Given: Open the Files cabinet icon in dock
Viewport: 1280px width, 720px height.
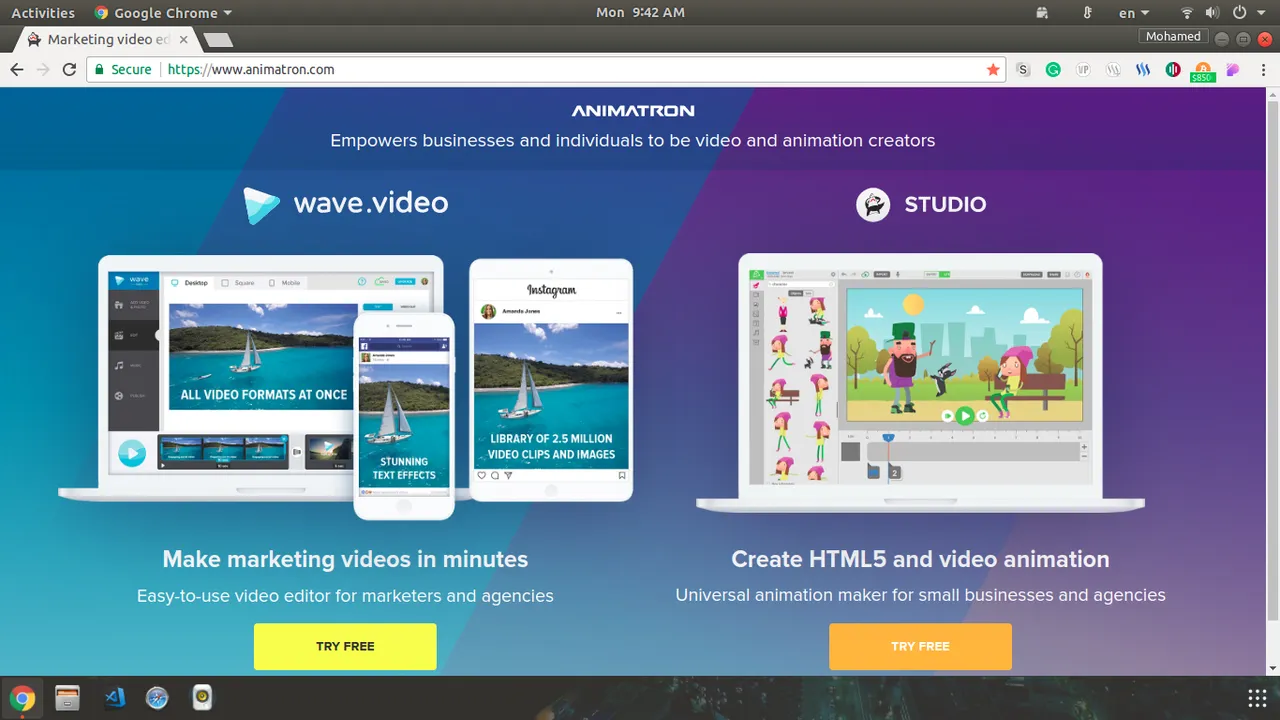Looking at the screenshot, I should (x=67, y=698).
